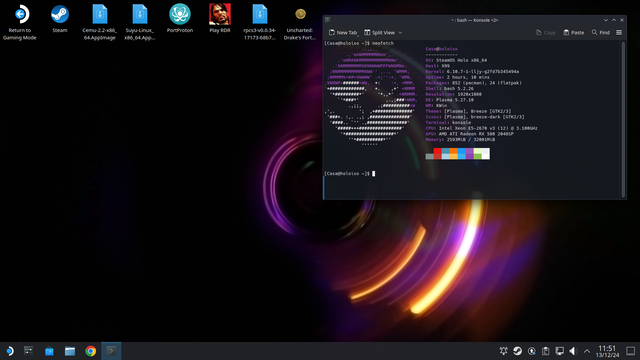The image size is (640, 360).
Task: Open the Split View dropdown arrow
Action: [400, 33]
